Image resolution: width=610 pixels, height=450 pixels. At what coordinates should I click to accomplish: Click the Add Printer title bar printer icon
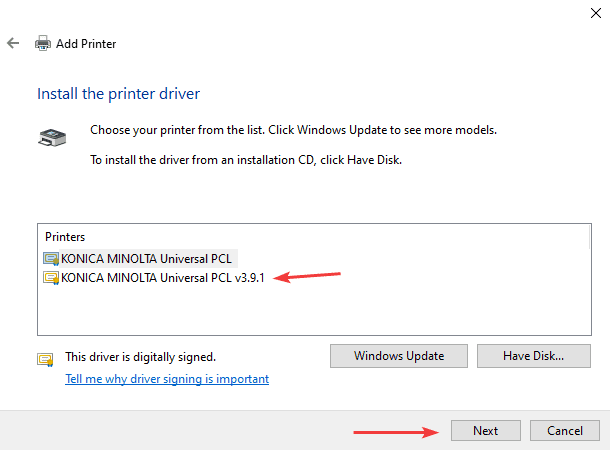pos(43,44)
